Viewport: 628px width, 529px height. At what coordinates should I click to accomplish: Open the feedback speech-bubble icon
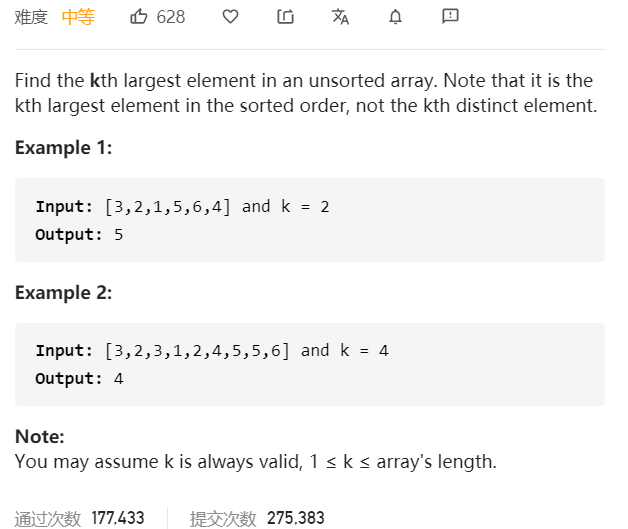[450, 16]
